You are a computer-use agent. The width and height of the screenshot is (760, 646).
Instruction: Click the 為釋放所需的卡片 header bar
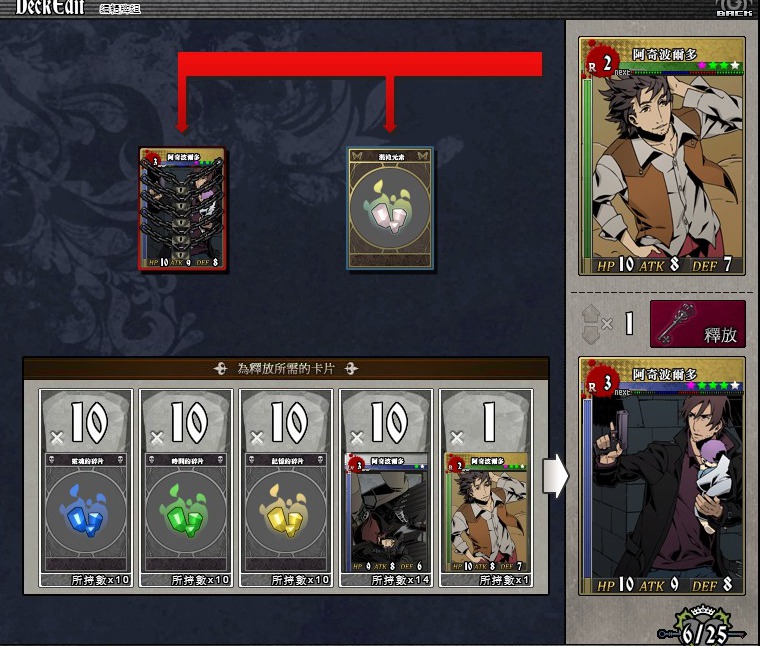286,369
